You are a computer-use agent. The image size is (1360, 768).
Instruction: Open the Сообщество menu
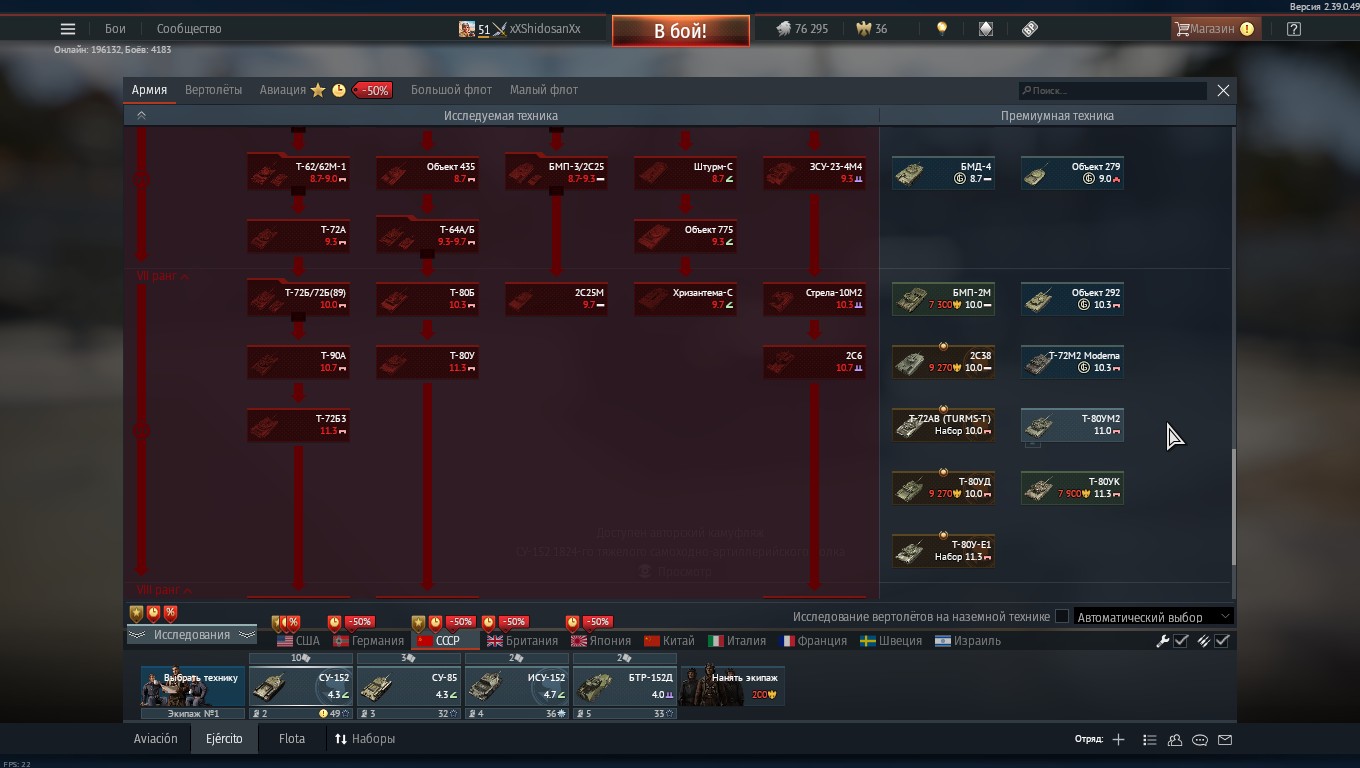[x=189, y=29]
